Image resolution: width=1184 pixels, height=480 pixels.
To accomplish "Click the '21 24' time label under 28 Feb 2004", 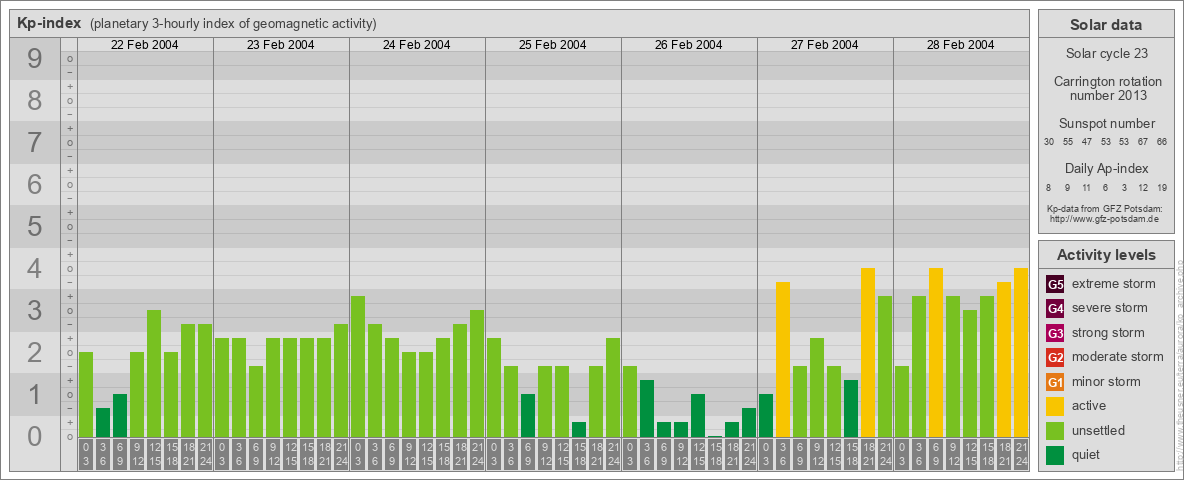I will [1021, 455].
